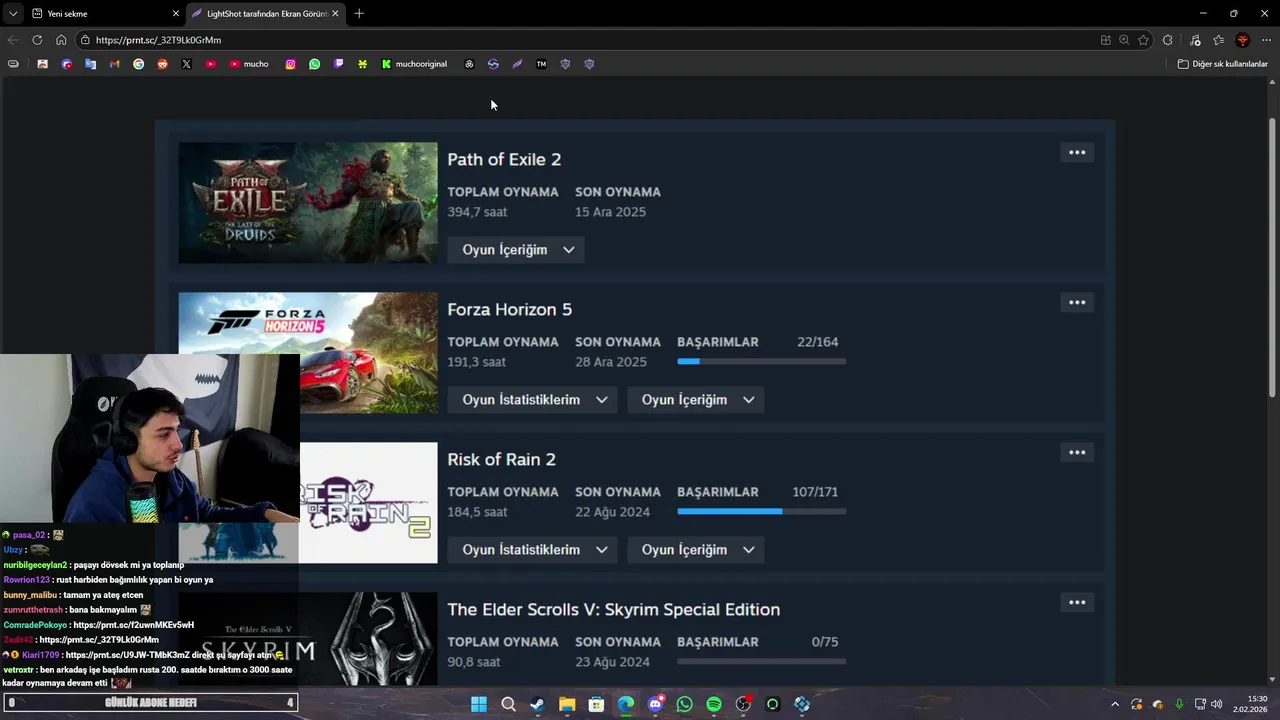Add this page to favorites
The image size is (1280, 720).
(x=1143, y=40)
